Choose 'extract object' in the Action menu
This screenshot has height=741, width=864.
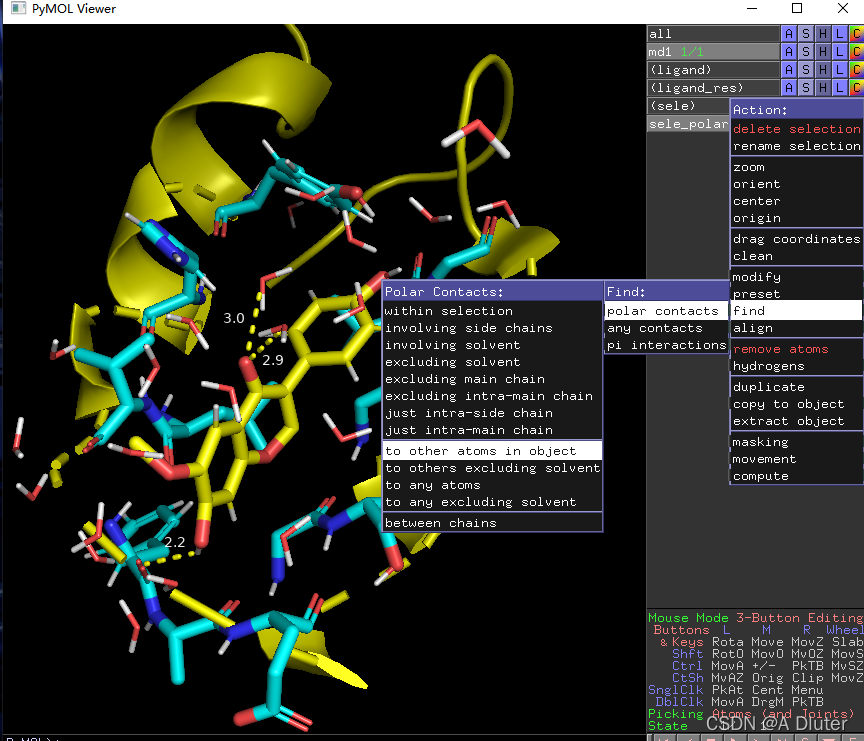coord(797,421)
